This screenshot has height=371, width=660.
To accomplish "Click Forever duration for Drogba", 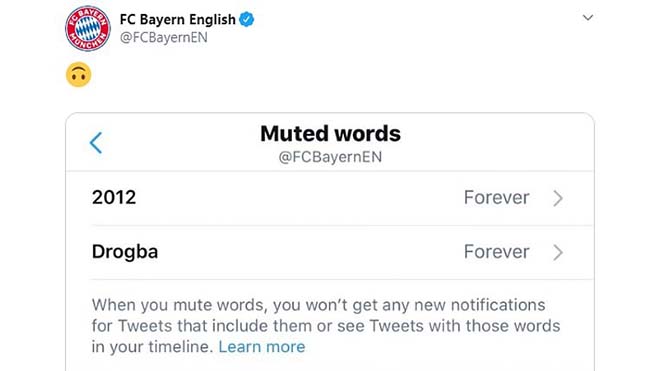I will [496, 252].
